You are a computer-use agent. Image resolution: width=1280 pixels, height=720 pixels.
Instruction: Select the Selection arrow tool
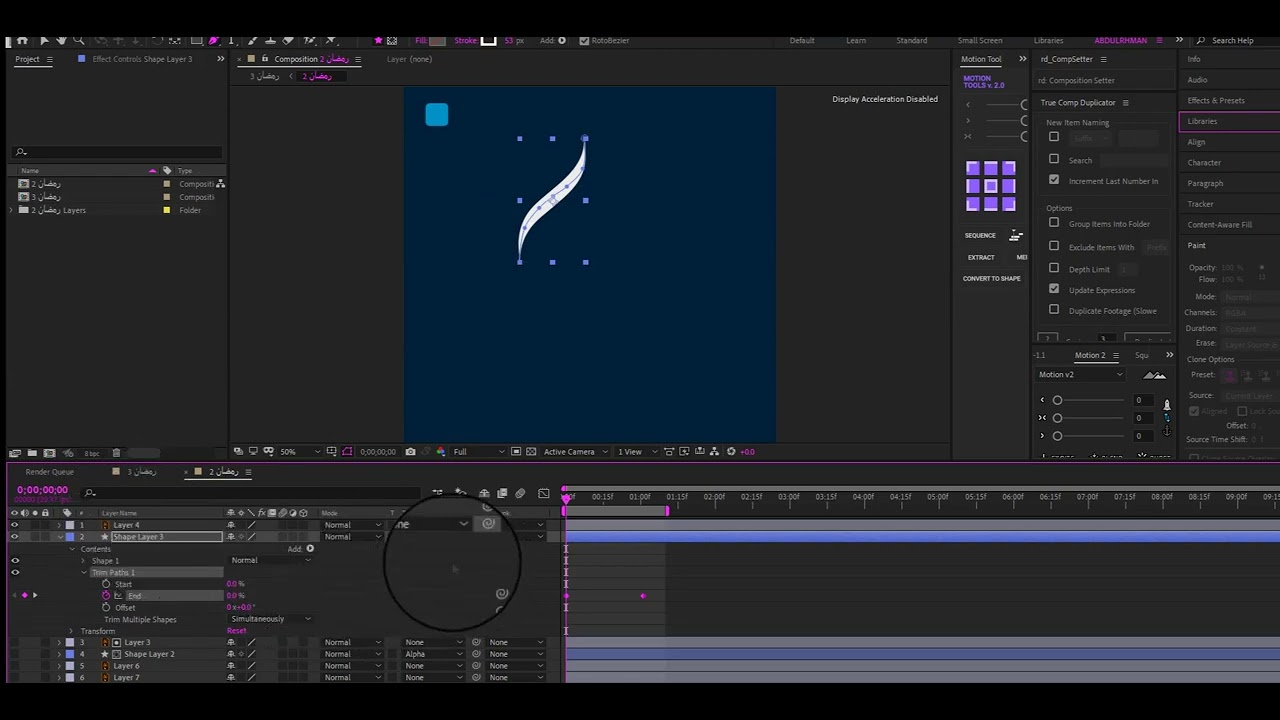tap(44, 41)
